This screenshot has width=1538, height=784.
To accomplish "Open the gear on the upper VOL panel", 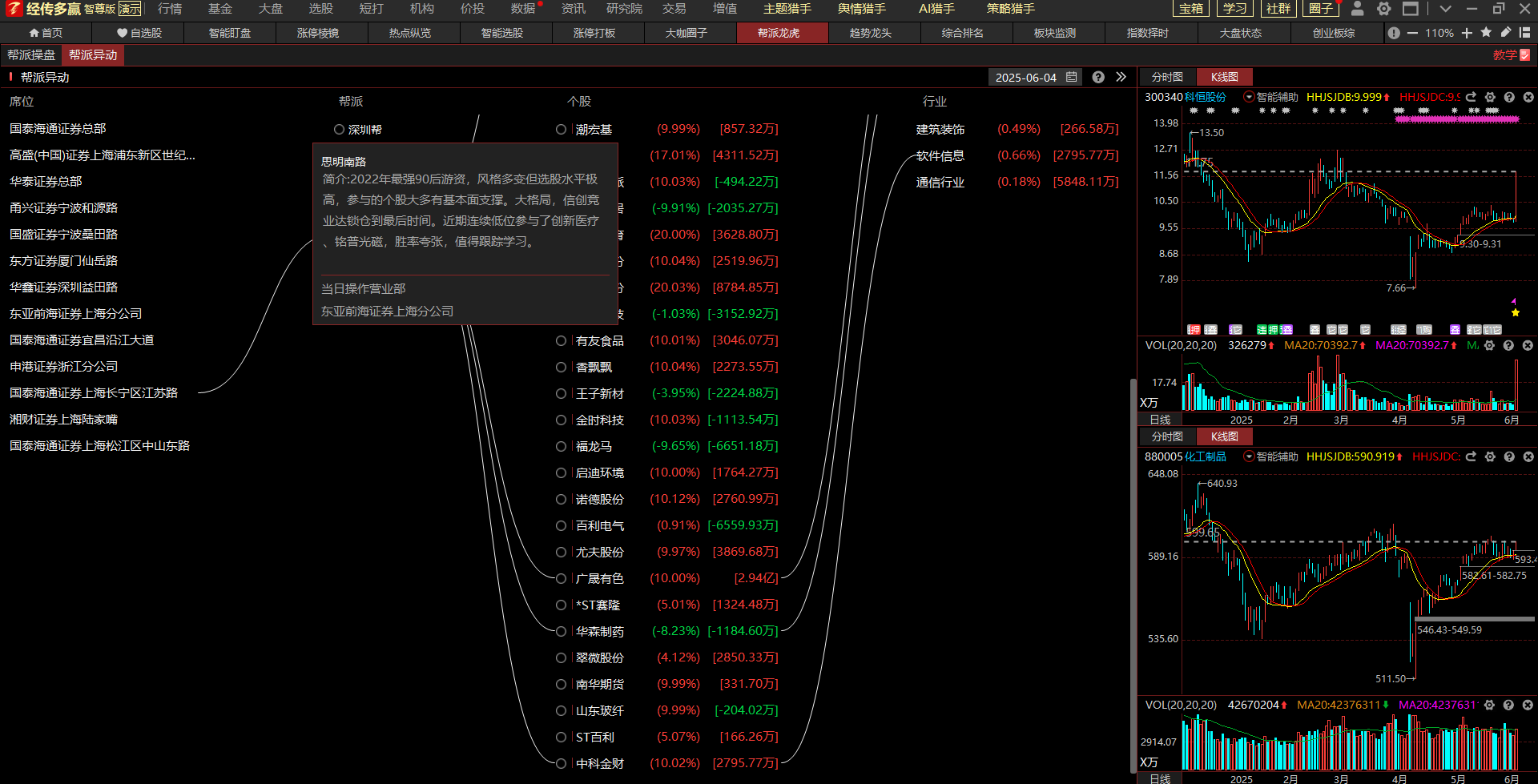I will 1489,345.
